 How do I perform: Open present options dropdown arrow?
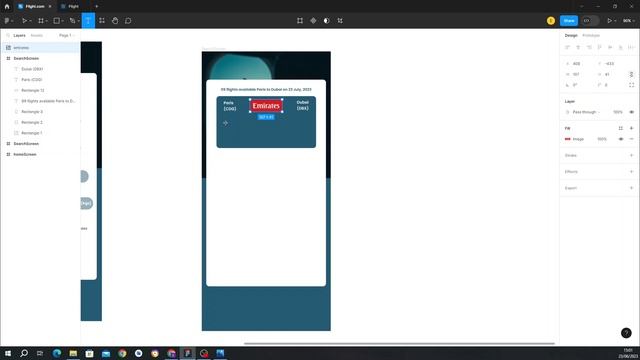click(x=615, y=21)
